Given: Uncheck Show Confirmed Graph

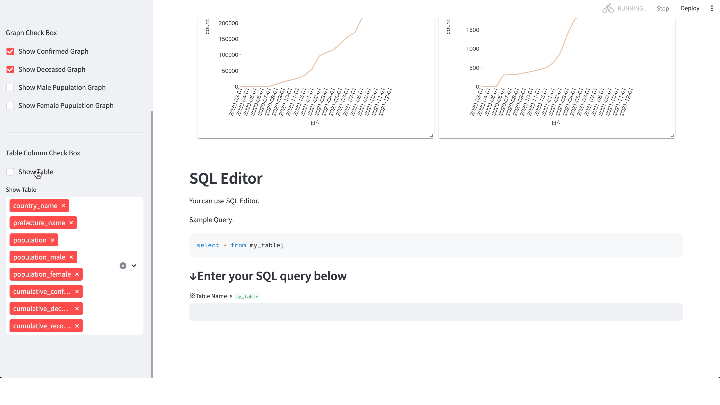Looking at the screenshot, I should point(11,51).
